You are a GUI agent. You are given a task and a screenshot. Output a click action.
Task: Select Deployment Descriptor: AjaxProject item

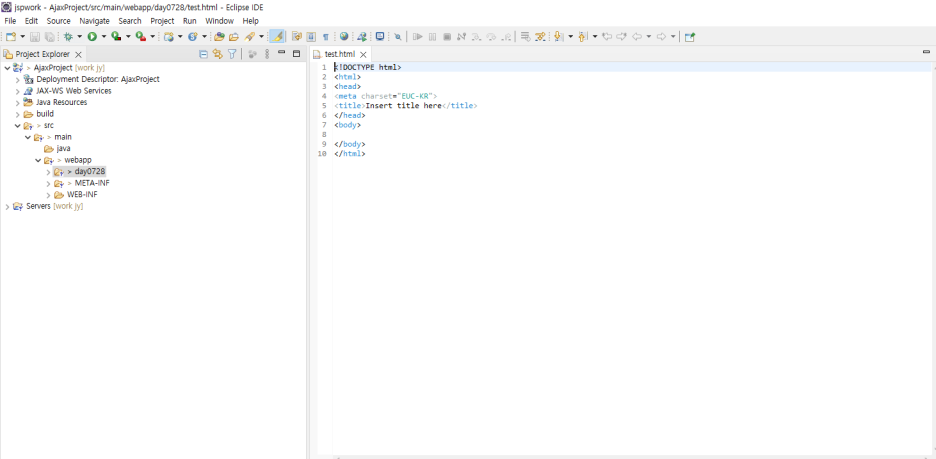(97, 79)
